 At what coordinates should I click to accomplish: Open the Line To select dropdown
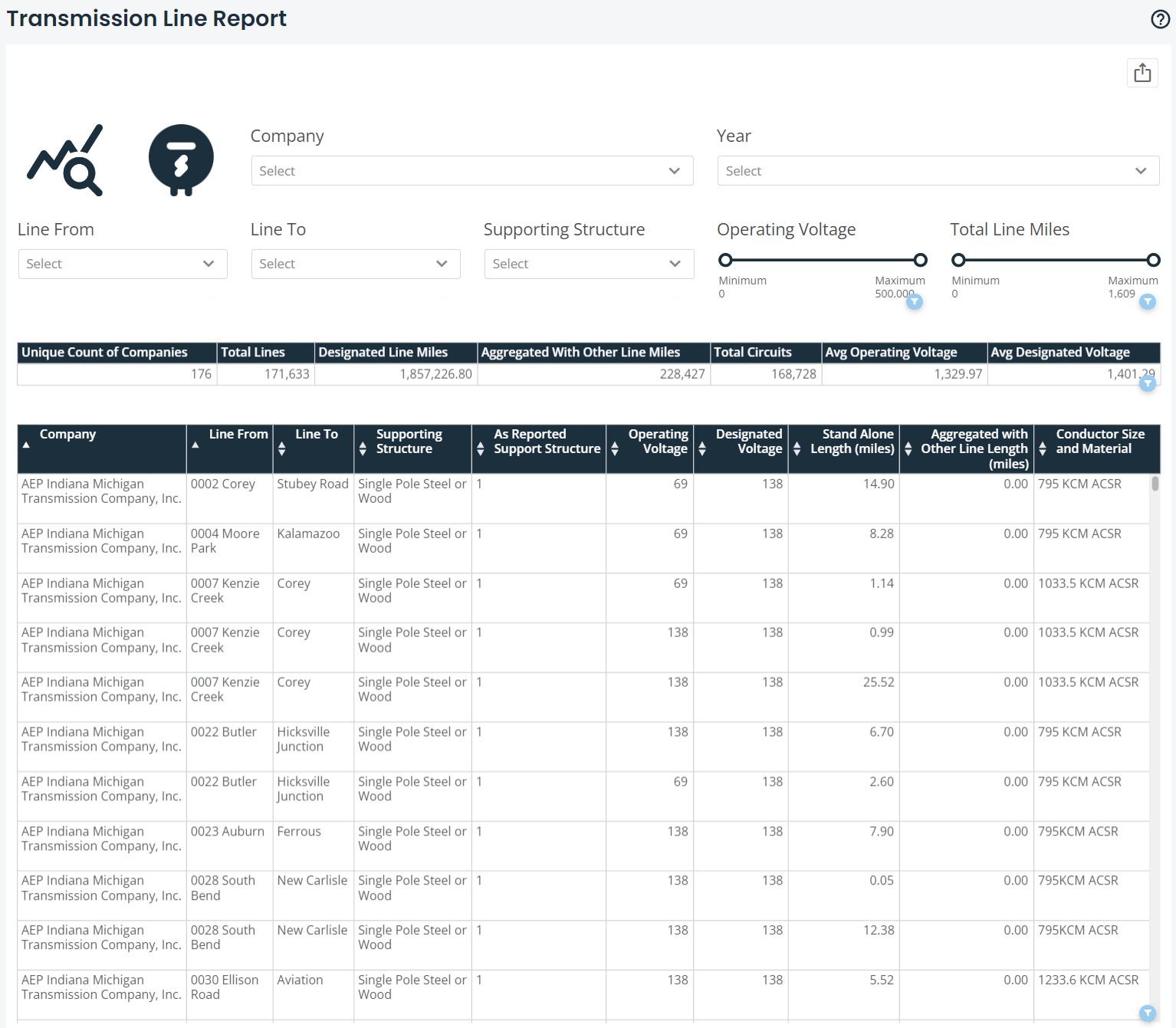click(x=356, y=264)
